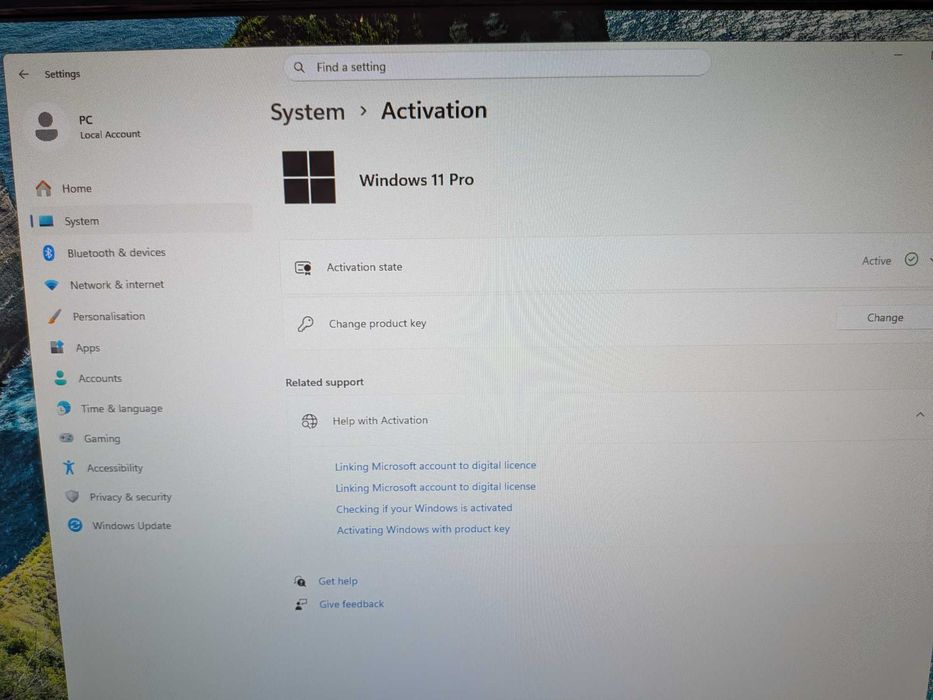Click the Help with Activation globe icon

point(309,421)
